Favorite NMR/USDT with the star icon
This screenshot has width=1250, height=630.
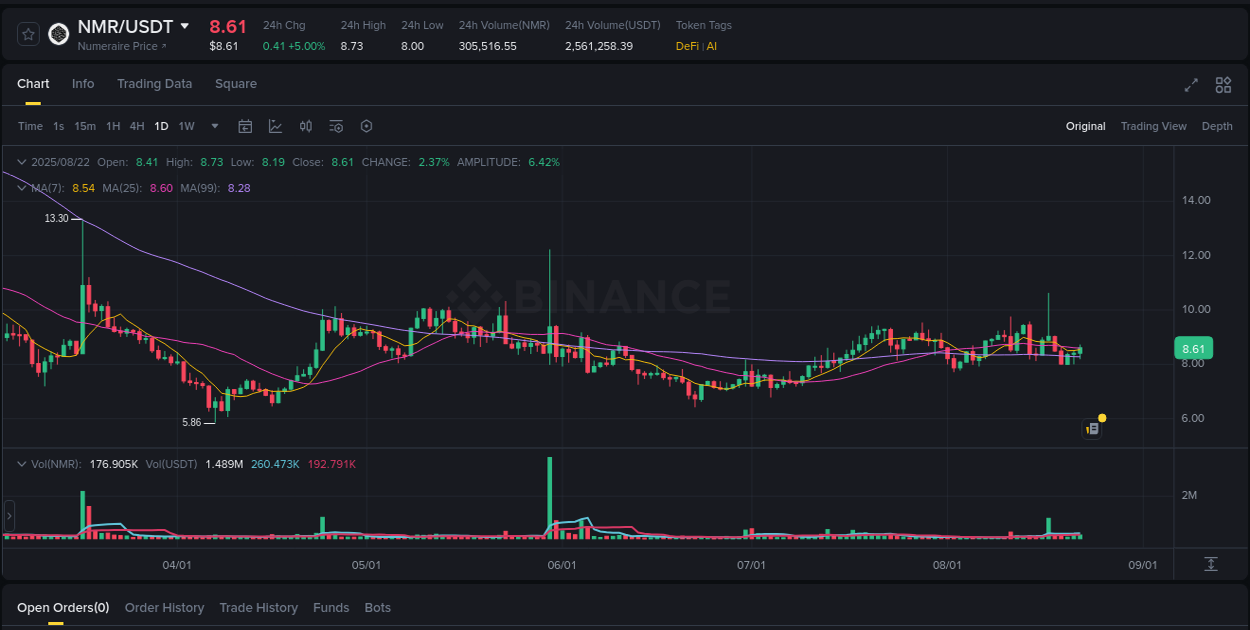click(28, 33)
